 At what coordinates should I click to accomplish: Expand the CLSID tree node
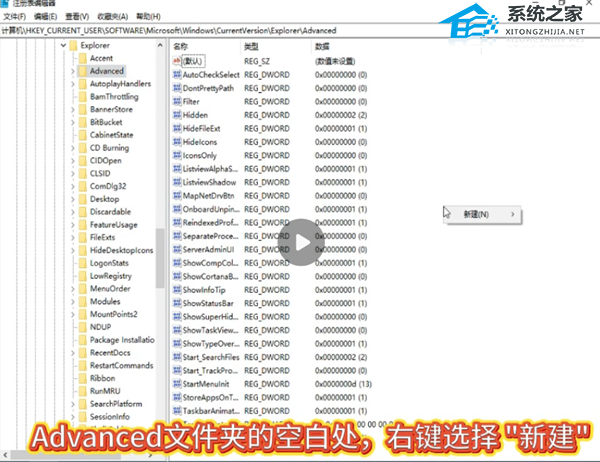[73, 173]
